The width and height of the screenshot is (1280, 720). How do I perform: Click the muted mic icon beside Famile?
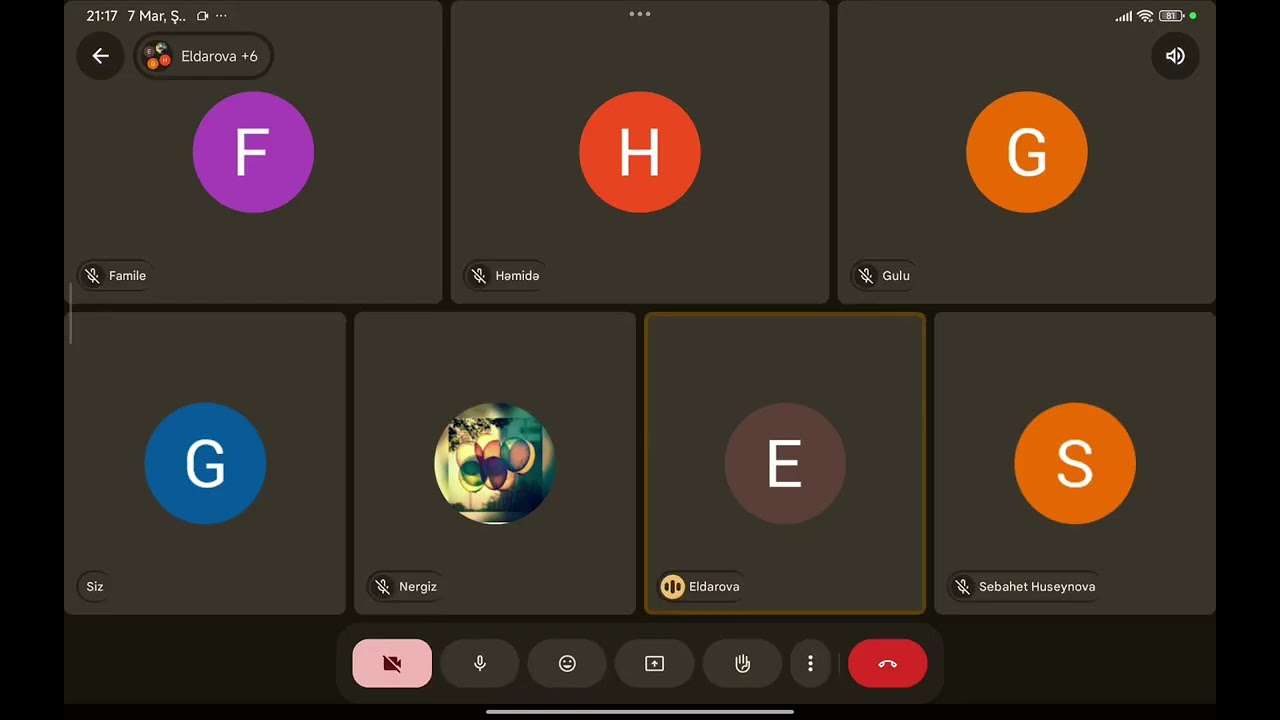92,276
